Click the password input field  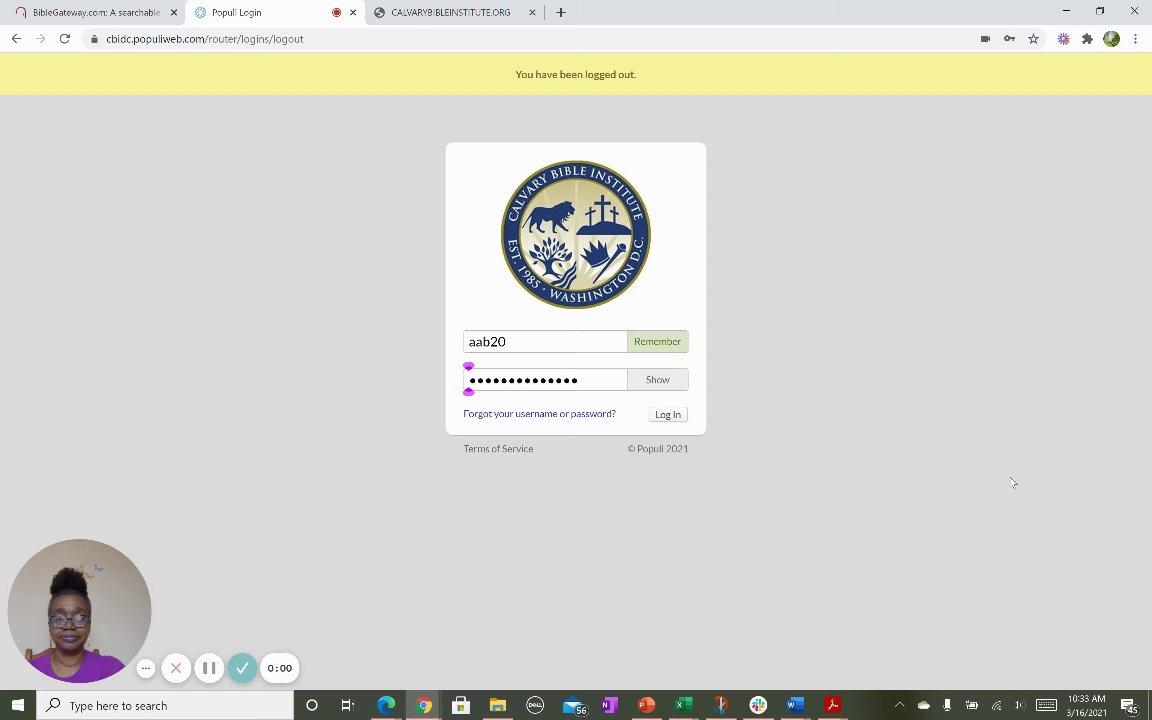click(544, 380)
